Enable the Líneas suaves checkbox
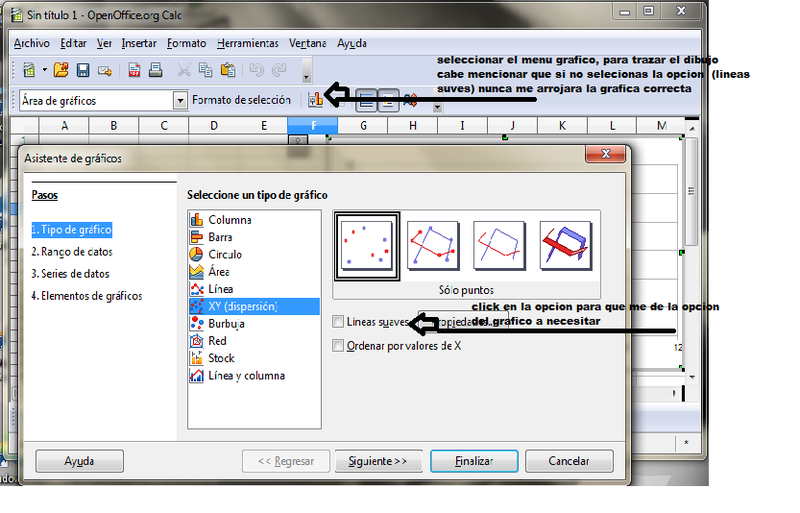This screenshot has height=513, width=800. point(338,322)
